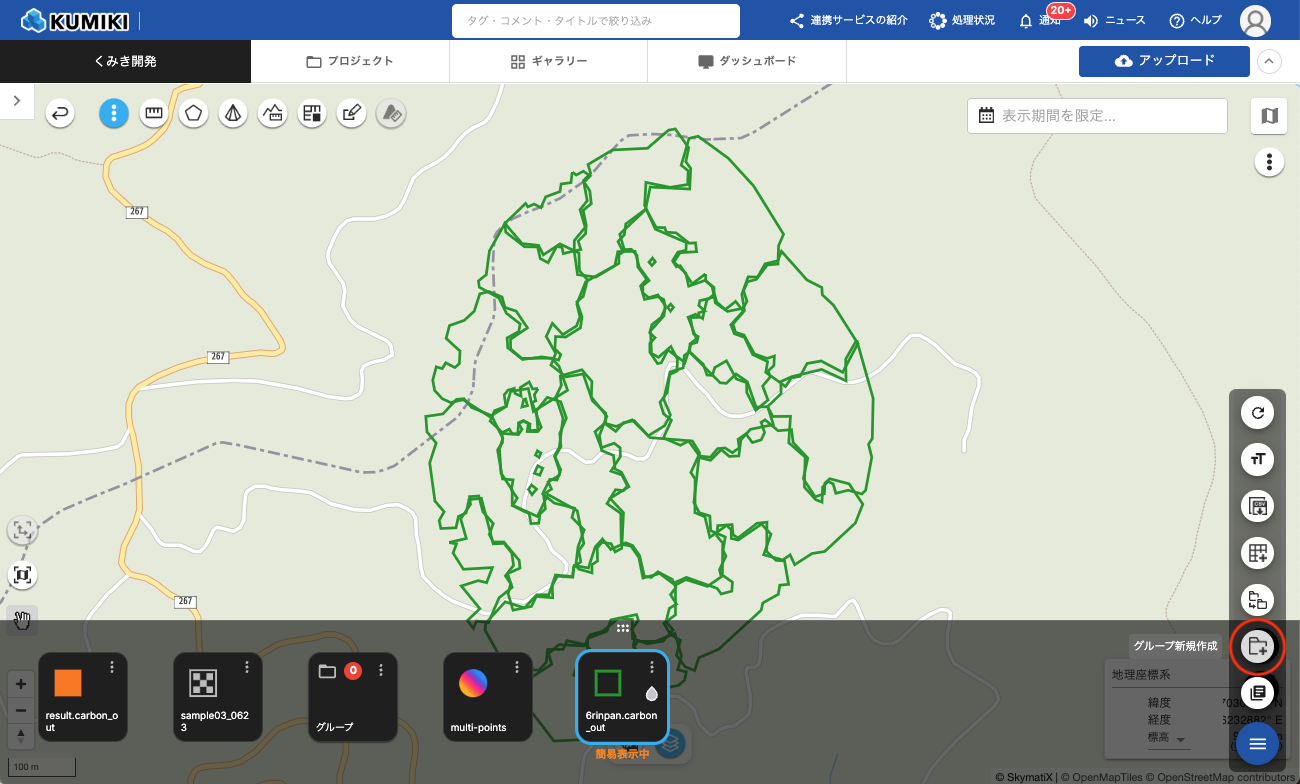Toggle the blue three-dot tool menu button
Viewport: 1300px width, 784px height.
(x=114, y=114)
